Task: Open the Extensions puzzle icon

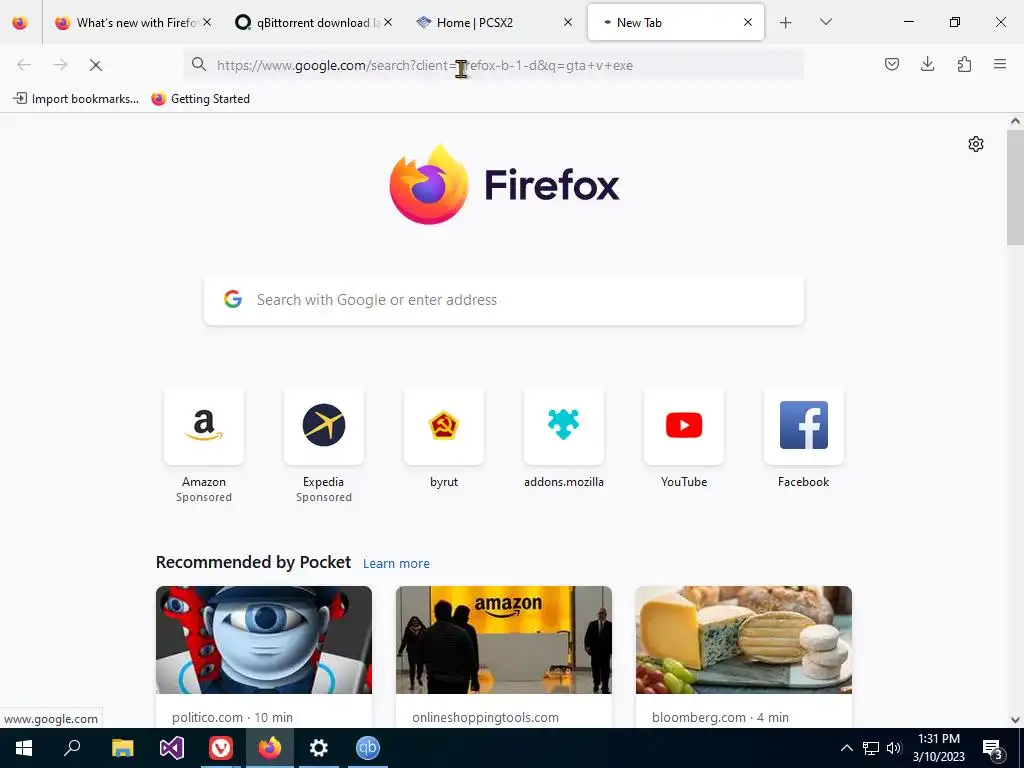Action: (x=964, y=64)
